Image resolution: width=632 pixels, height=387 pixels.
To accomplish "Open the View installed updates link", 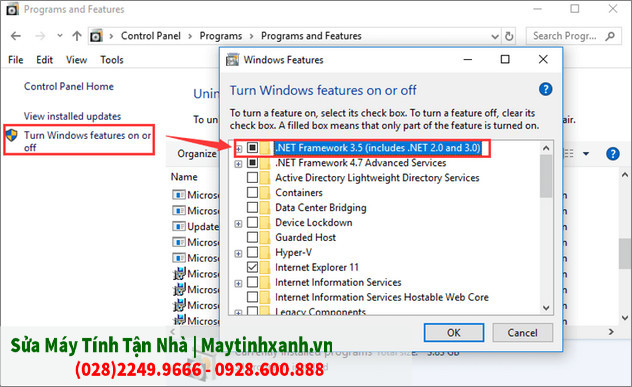I will coord(73,116).
